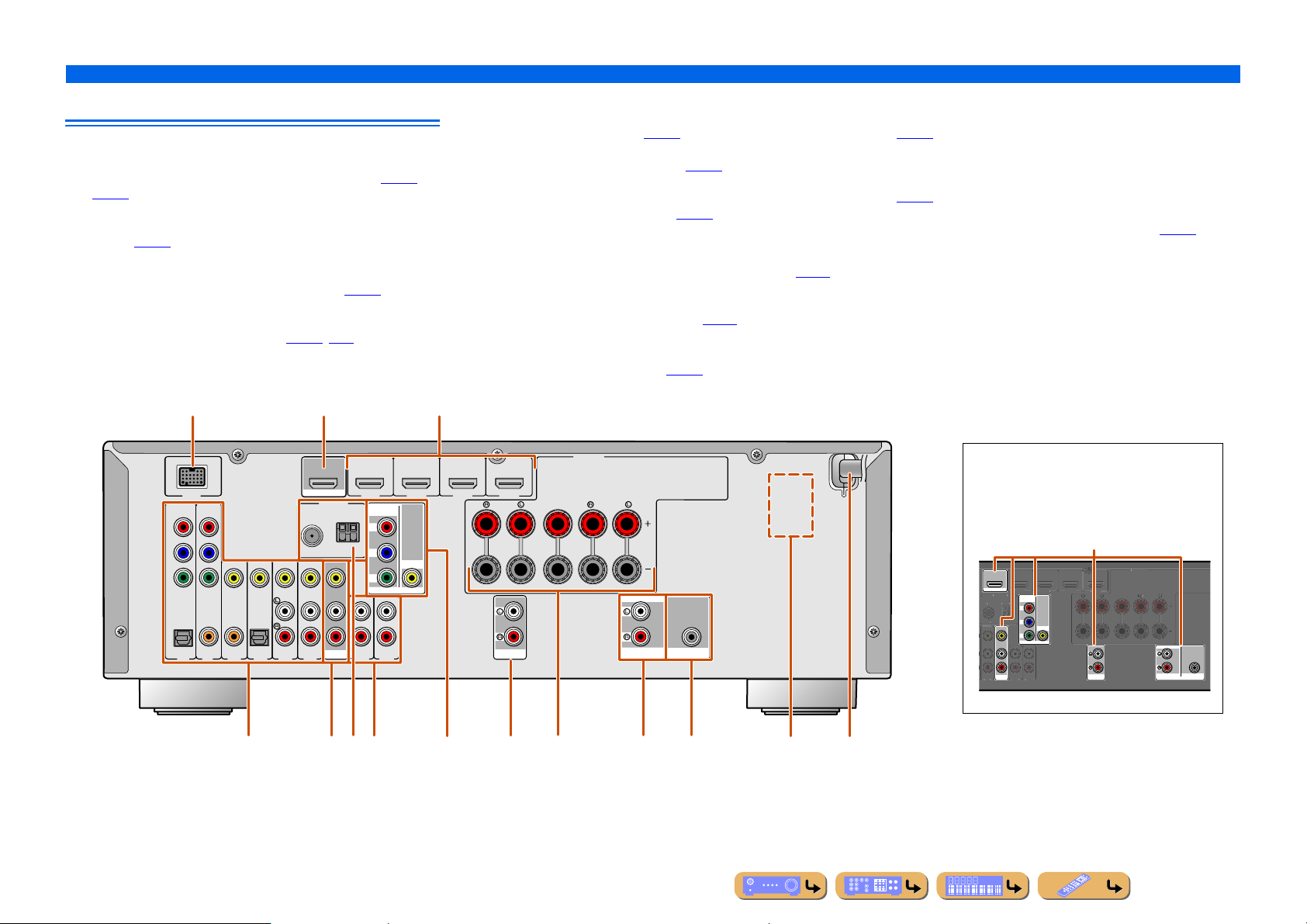Open the remote control navigation icon

1083,885
